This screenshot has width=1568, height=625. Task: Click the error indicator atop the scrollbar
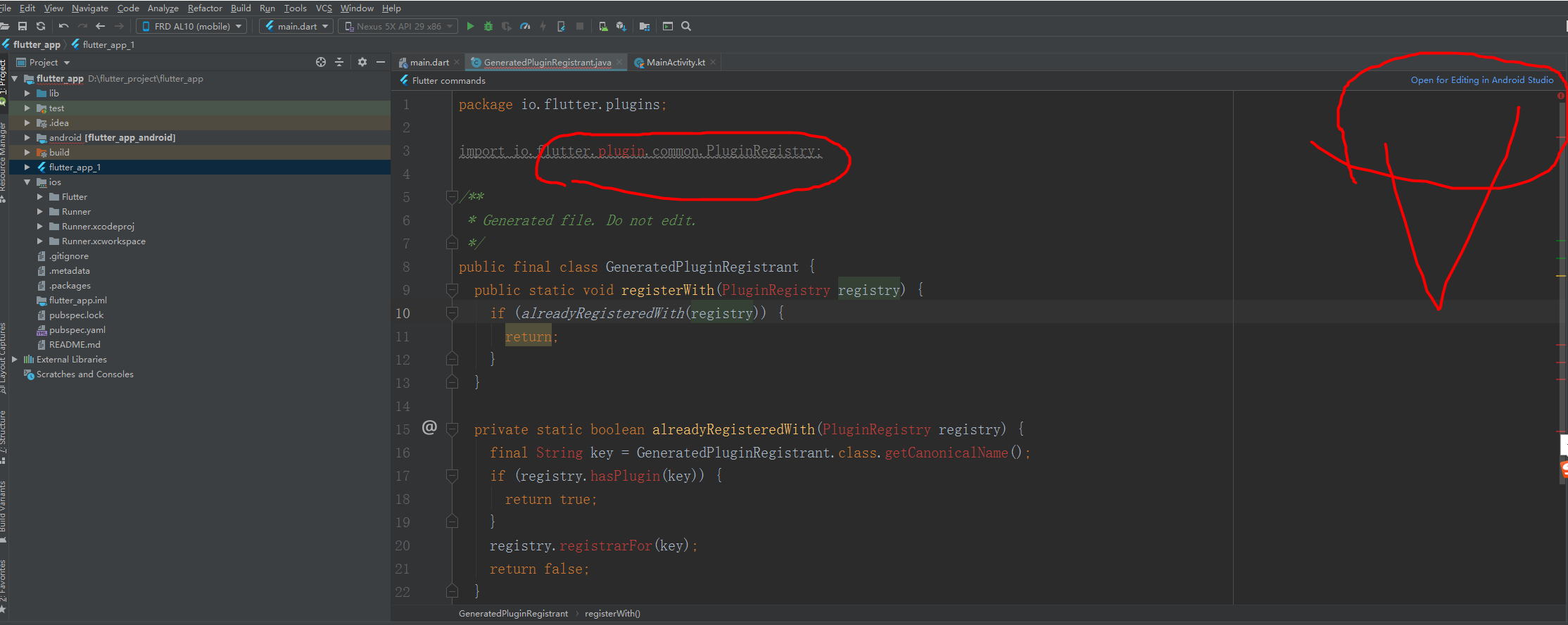click(x=1560, y=96)
